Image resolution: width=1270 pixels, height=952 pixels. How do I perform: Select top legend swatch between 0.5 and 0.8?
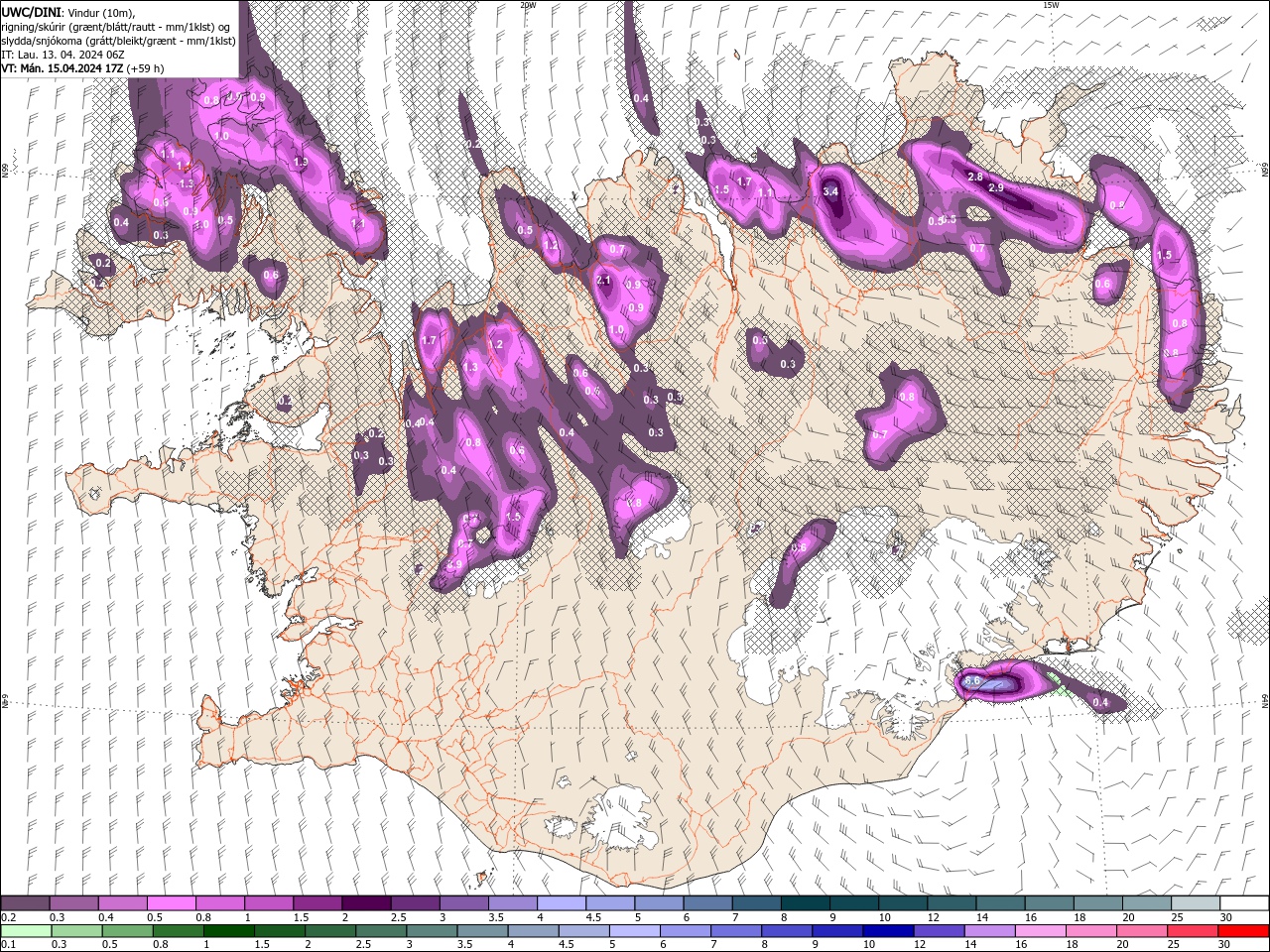[x=172, y=902]
